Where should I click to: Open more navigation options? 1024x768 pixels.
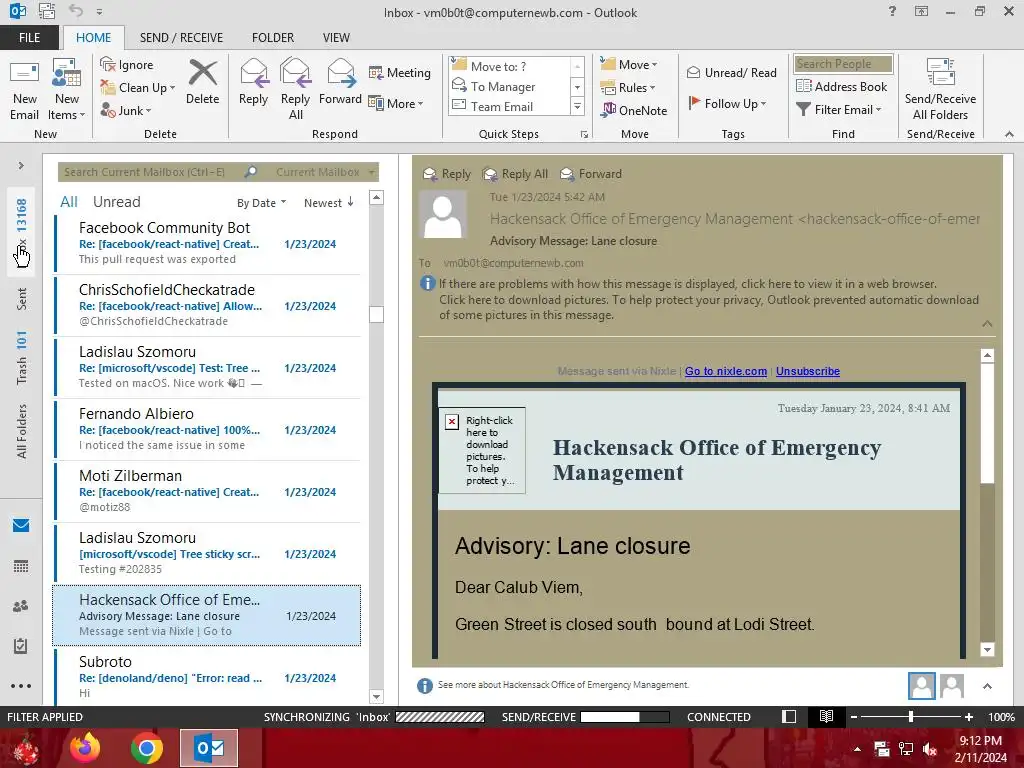coord(21,686)
